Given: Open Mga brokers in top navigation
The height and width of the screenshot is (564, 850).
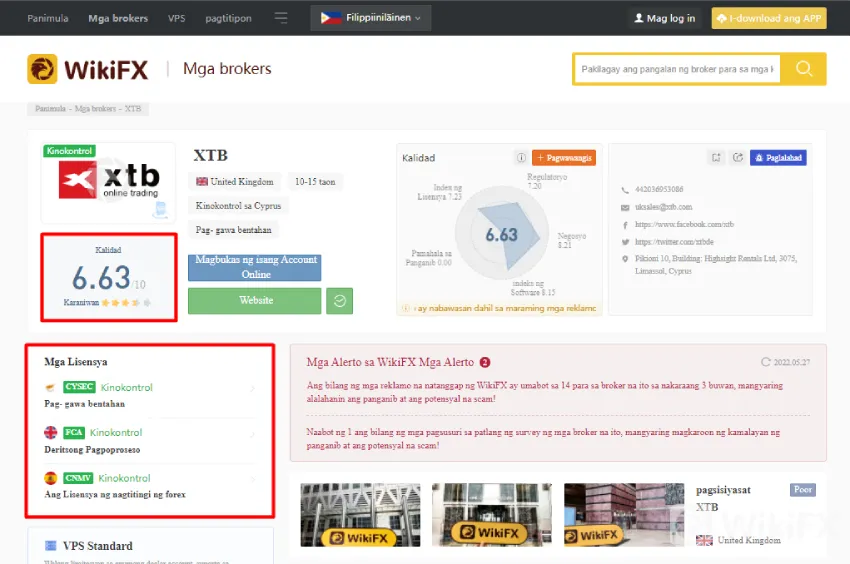Looking at the screenshot, I should click(118, 18).
